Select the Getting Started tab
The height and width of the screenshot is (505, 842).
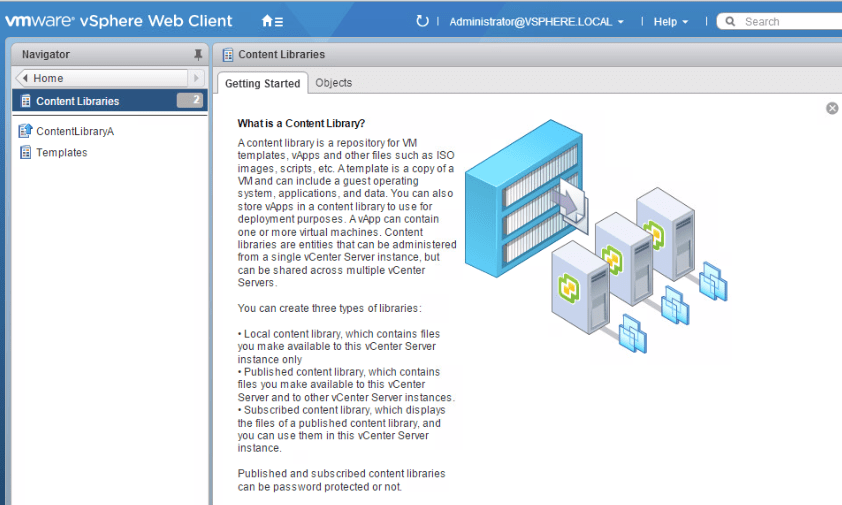point(262,84)
